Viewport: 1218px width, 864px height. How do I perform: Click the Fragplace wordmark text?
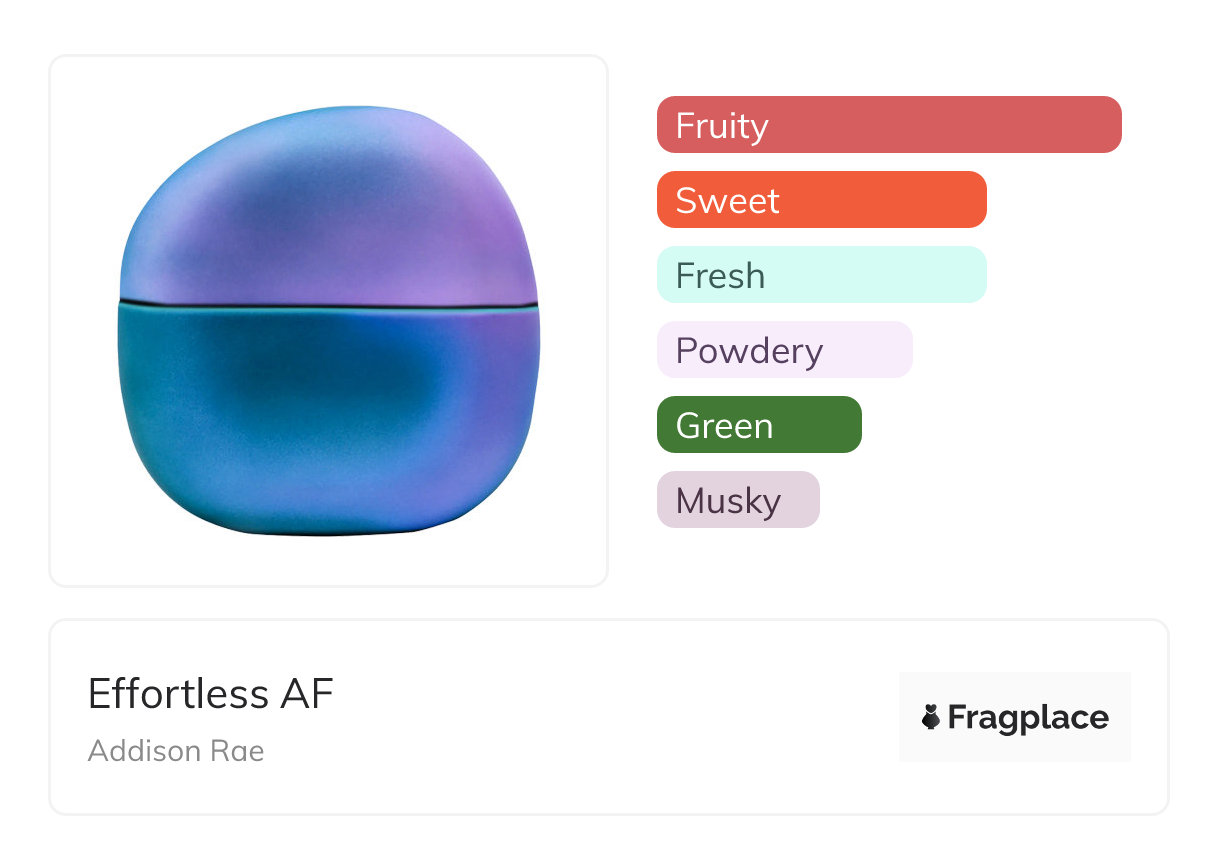pyautogui.click(x=1028, y=717)
